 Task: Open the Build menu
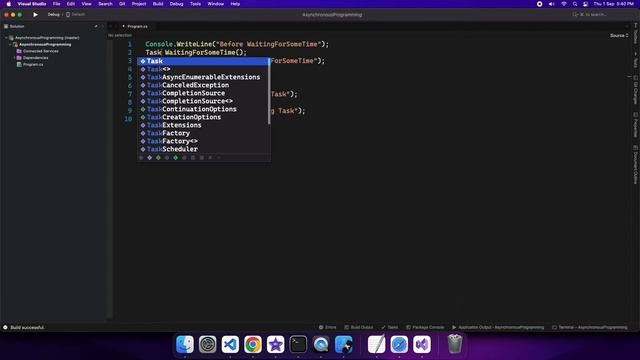[158, 4]
